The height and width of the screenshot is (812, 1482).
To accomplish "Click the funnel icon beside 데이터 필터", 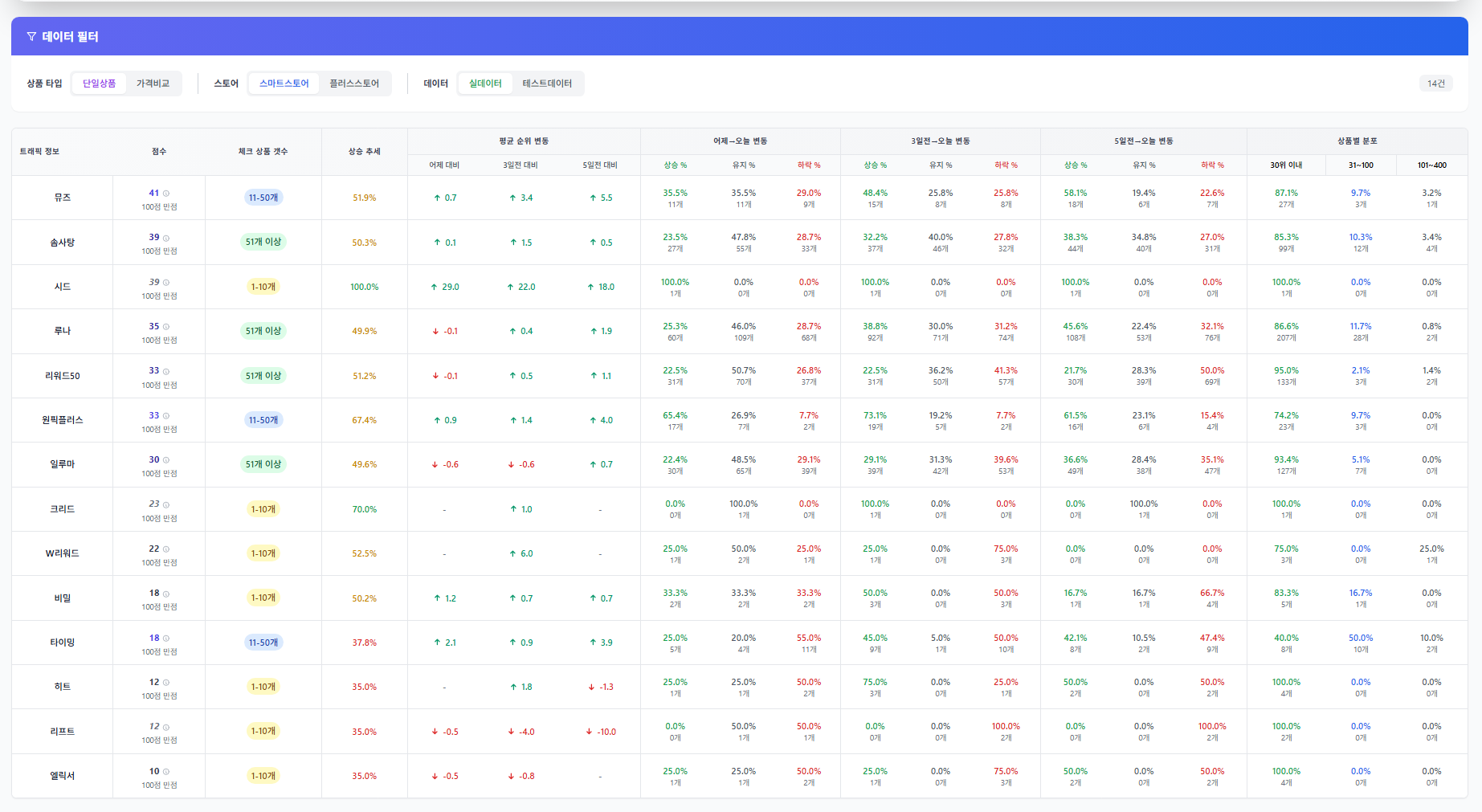I will point(31,36).
